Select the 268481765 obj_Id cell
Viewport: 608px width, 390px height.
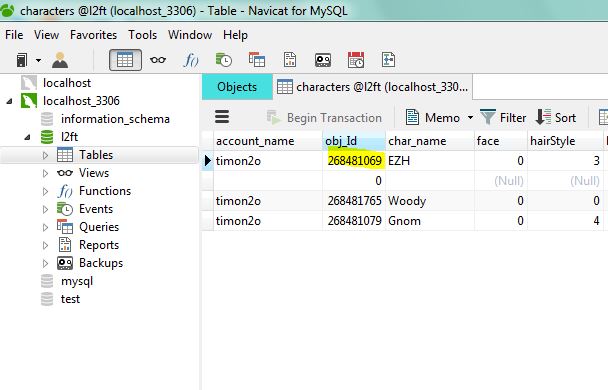point(354,201)
